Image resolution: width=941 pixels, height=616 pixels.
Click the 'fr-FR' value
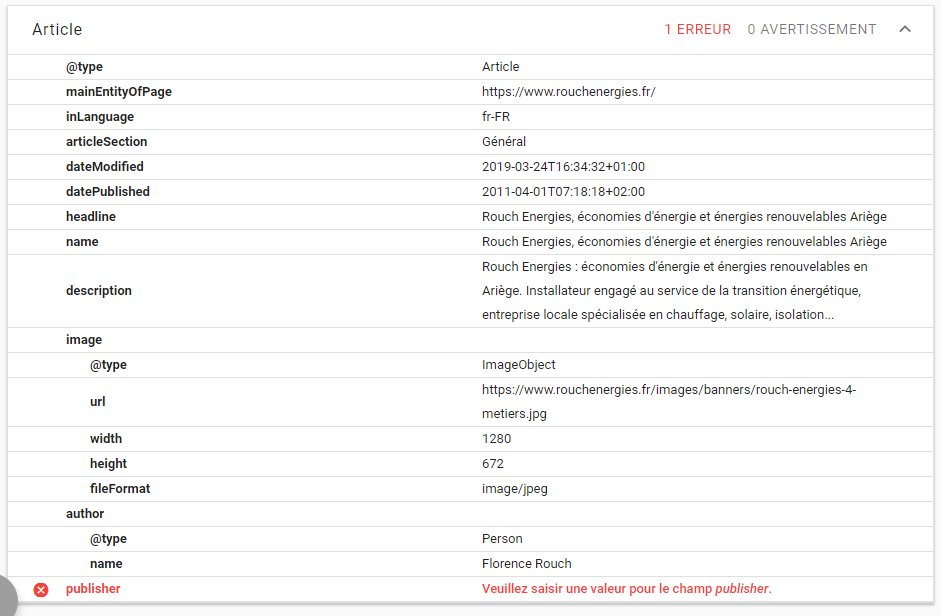tap(496, 116)
